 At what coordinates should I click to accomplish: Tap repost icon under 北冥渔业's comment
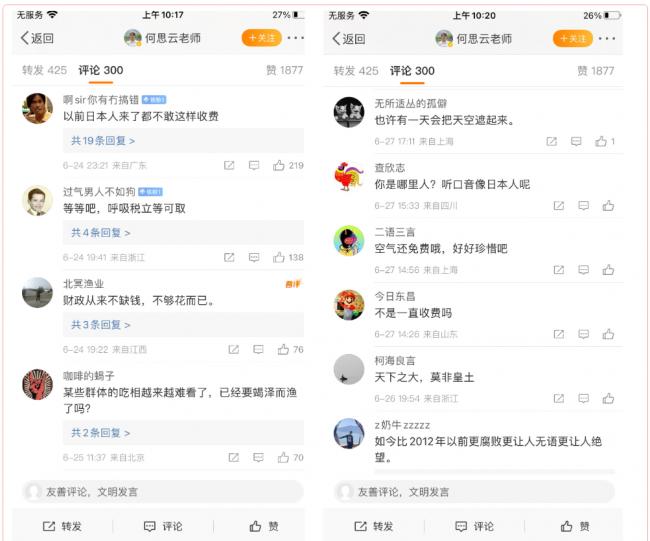pyautogui.click(x=234, y=349)
